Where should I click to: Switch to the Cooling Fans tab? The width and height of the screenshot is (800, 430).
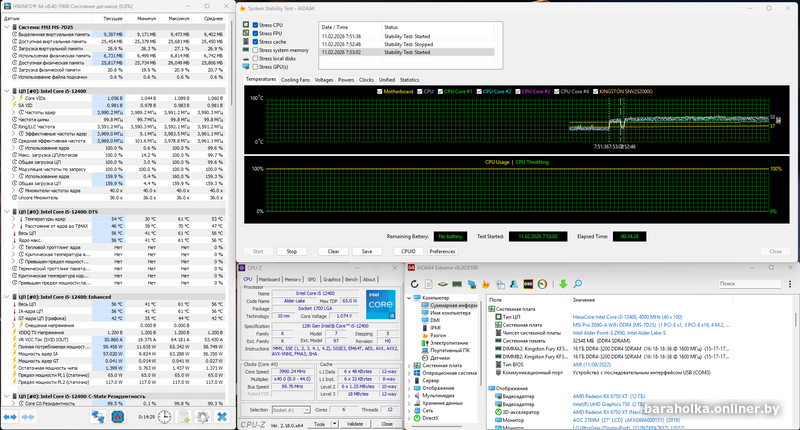click(x=295, y=78)
